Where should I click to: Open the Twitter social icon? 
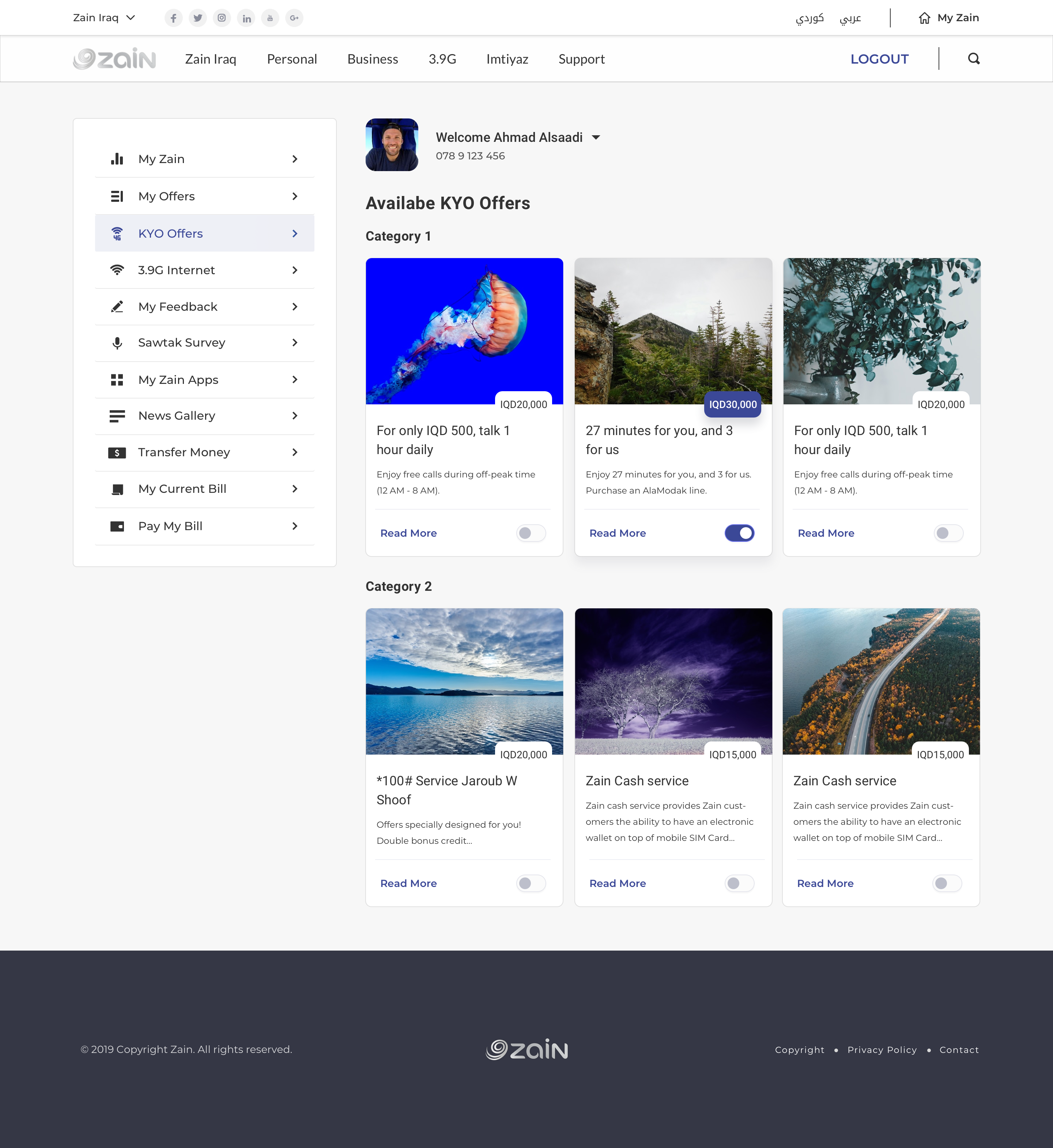(x=198, y=18)
